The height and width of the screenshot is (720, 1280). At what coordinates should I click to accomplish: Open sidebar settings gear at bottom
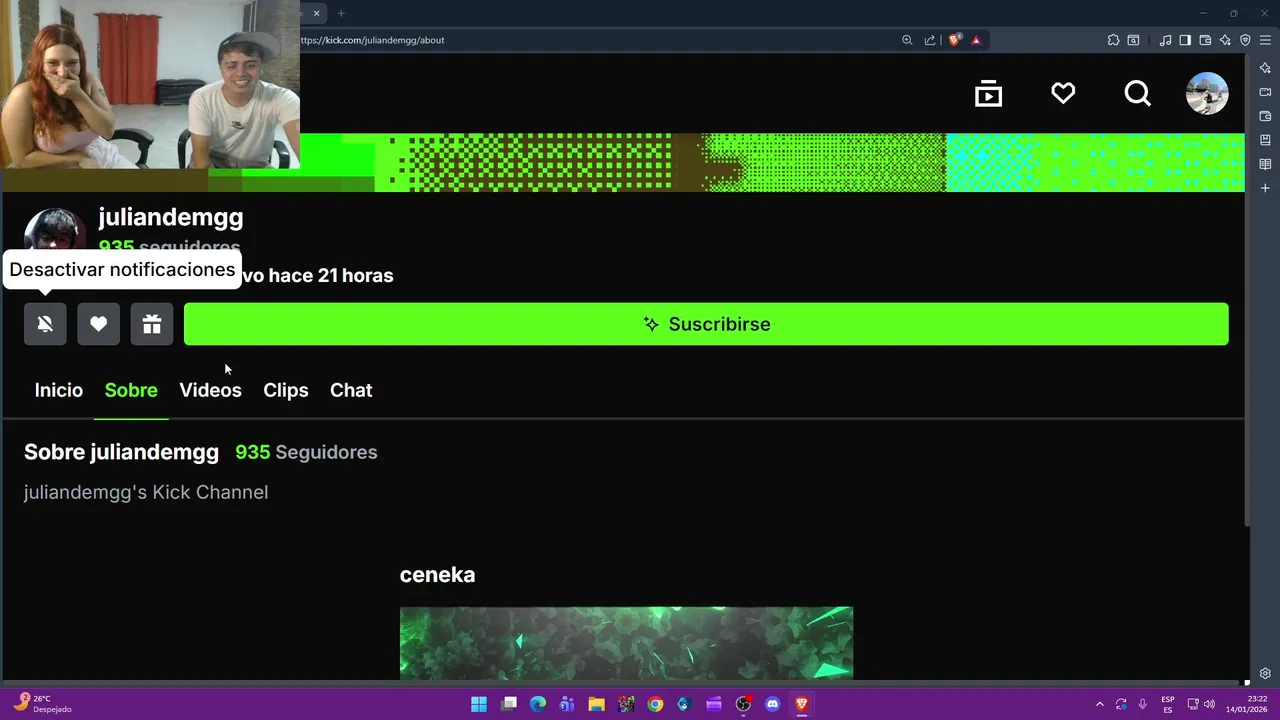click(1265, 673)
